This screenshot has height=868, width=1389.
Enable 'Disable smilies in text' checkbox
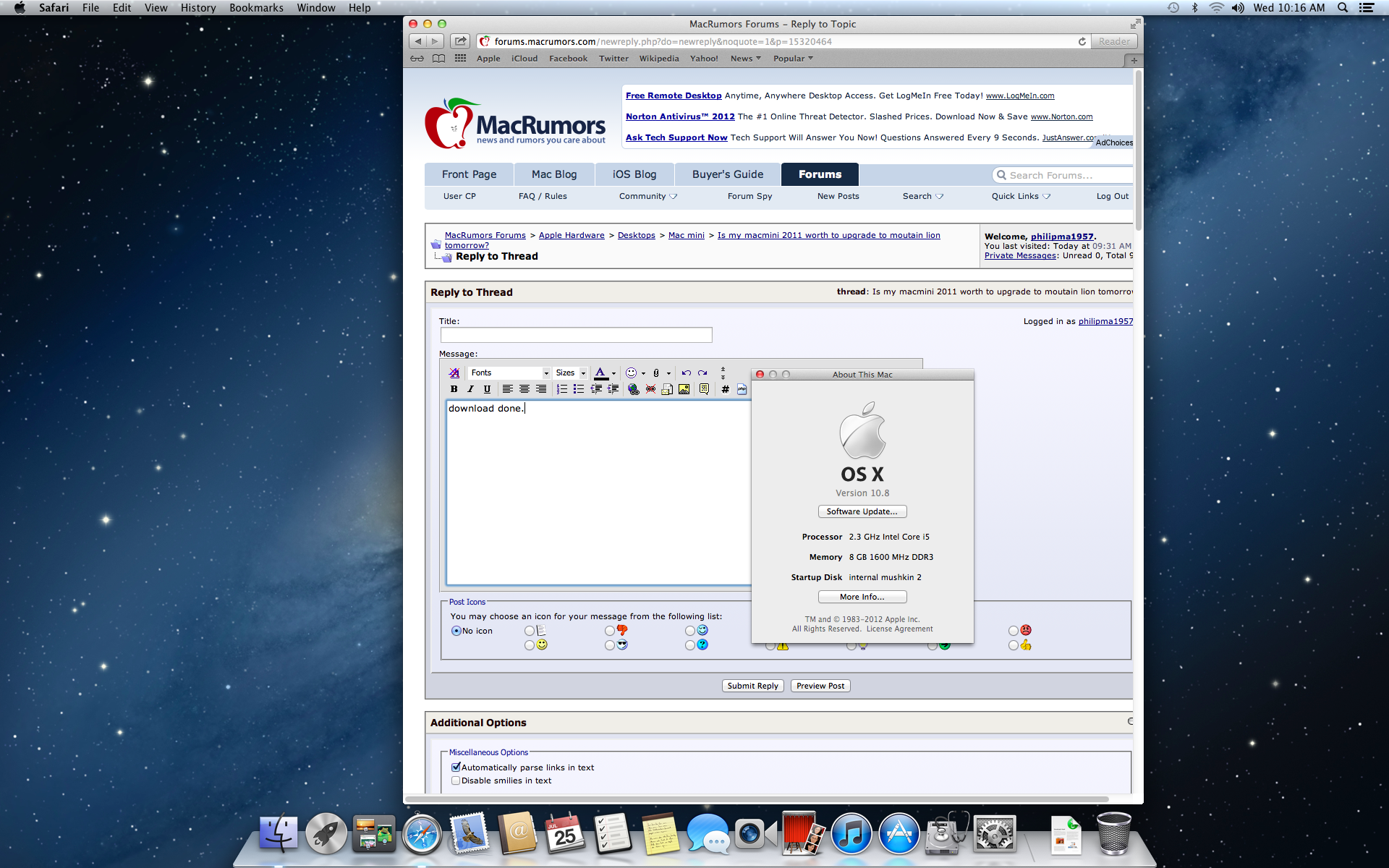(456, 780)
